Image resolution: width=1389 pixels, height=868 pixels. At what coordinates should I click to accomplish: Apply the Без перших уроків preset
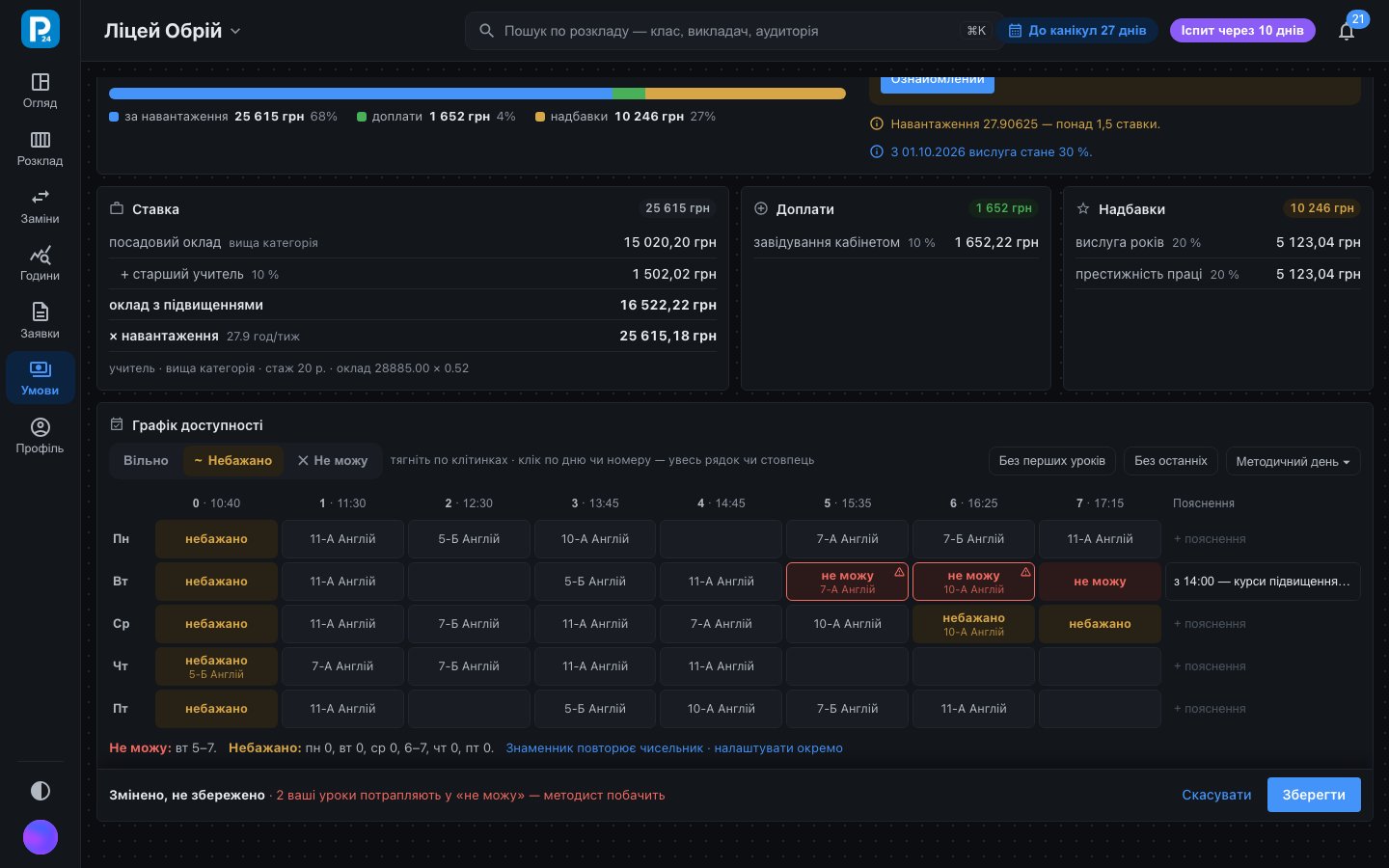coord(1052,461)
